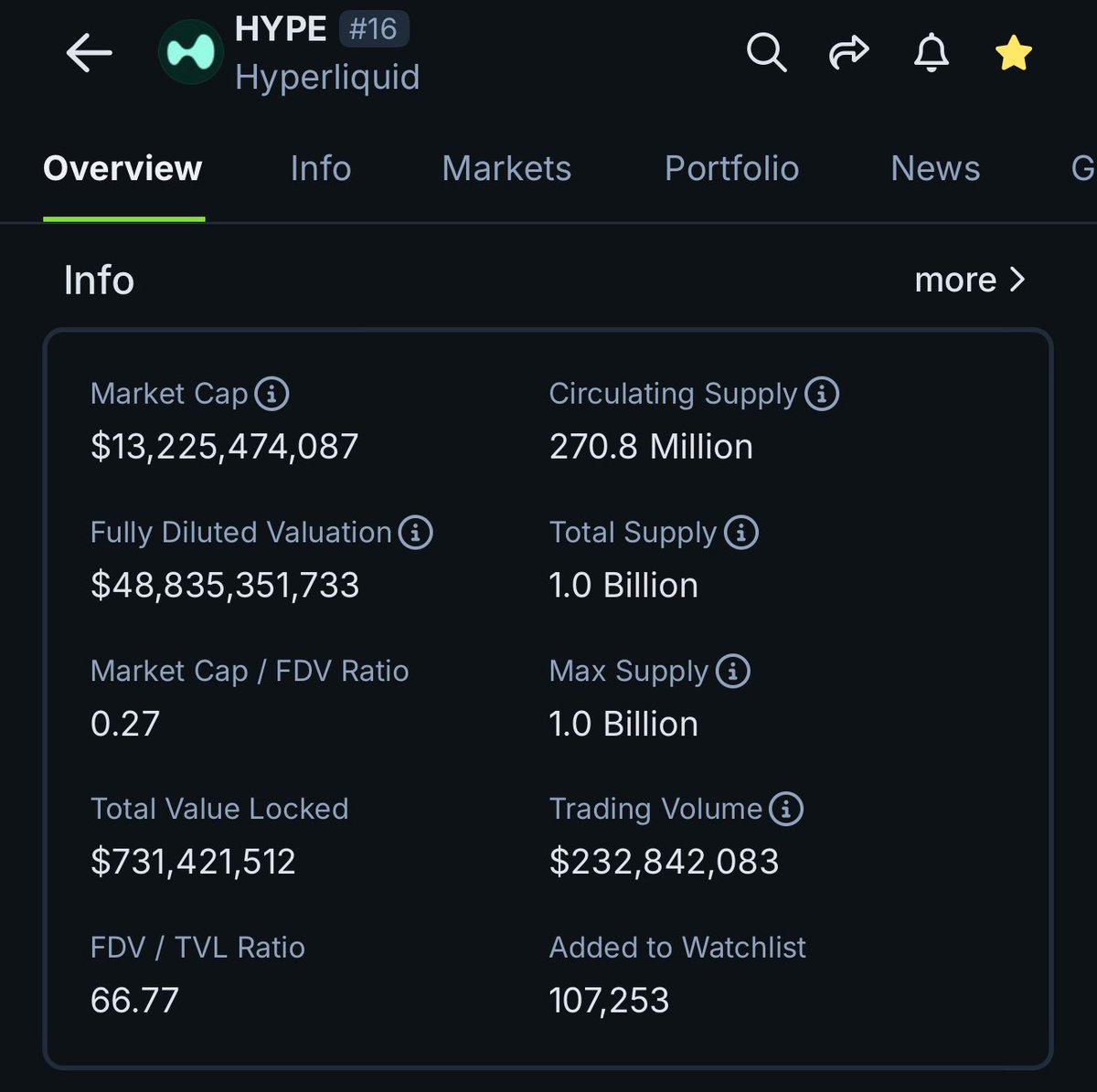Show Trading Volume info tooltip
1097x1092 pixels.
coord(786,809)
